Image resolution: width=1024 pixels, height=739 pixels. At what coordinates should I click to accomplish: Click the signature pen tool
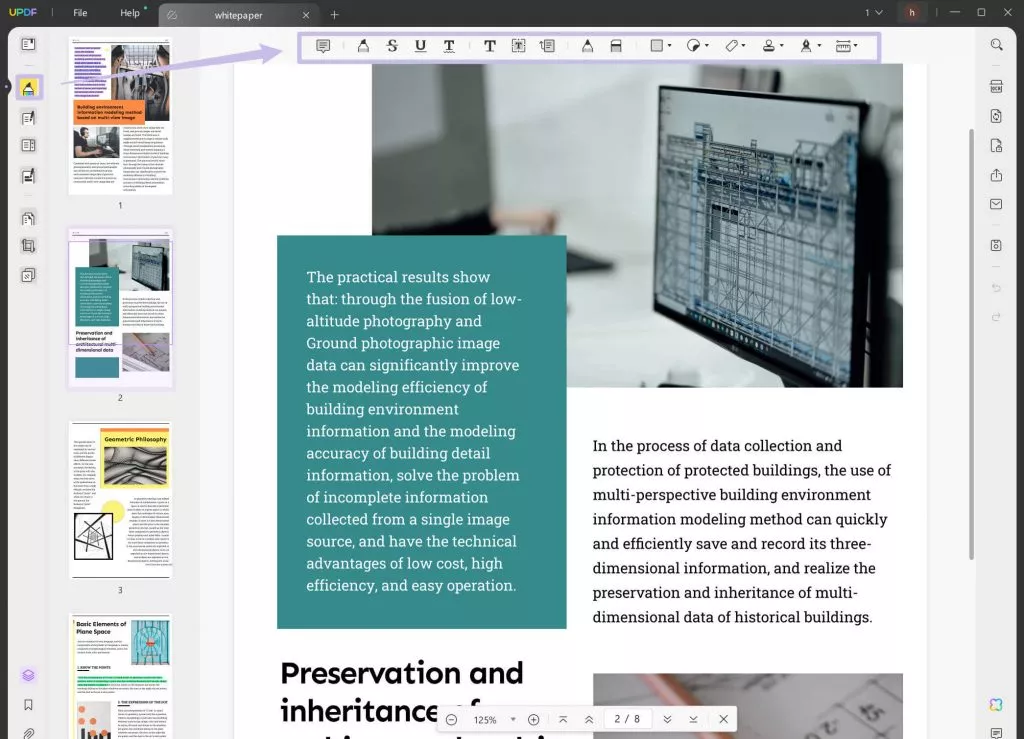806,46
